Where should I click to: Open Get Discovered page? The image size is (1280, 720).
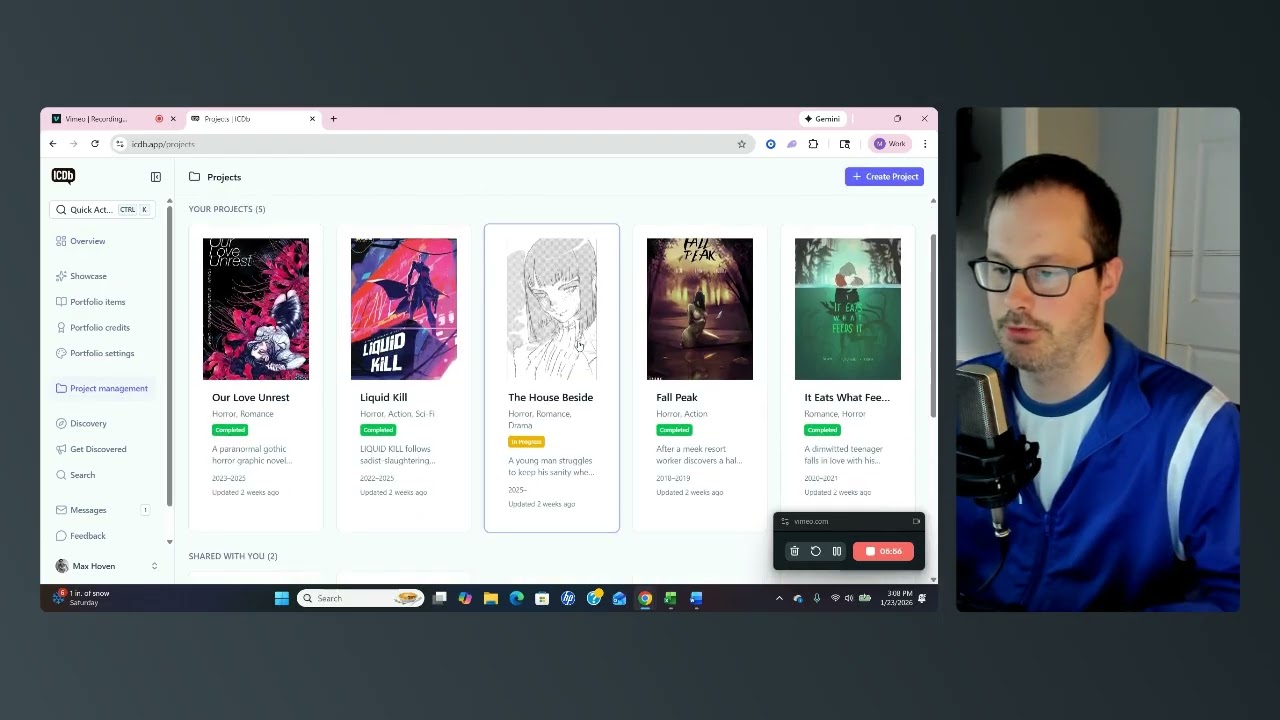point(98,450)
